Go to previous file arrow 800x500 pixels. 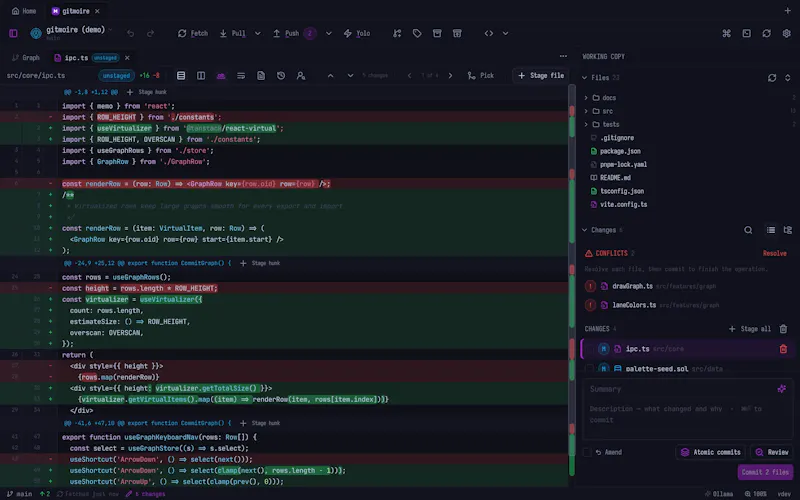[x=409, y=76]
